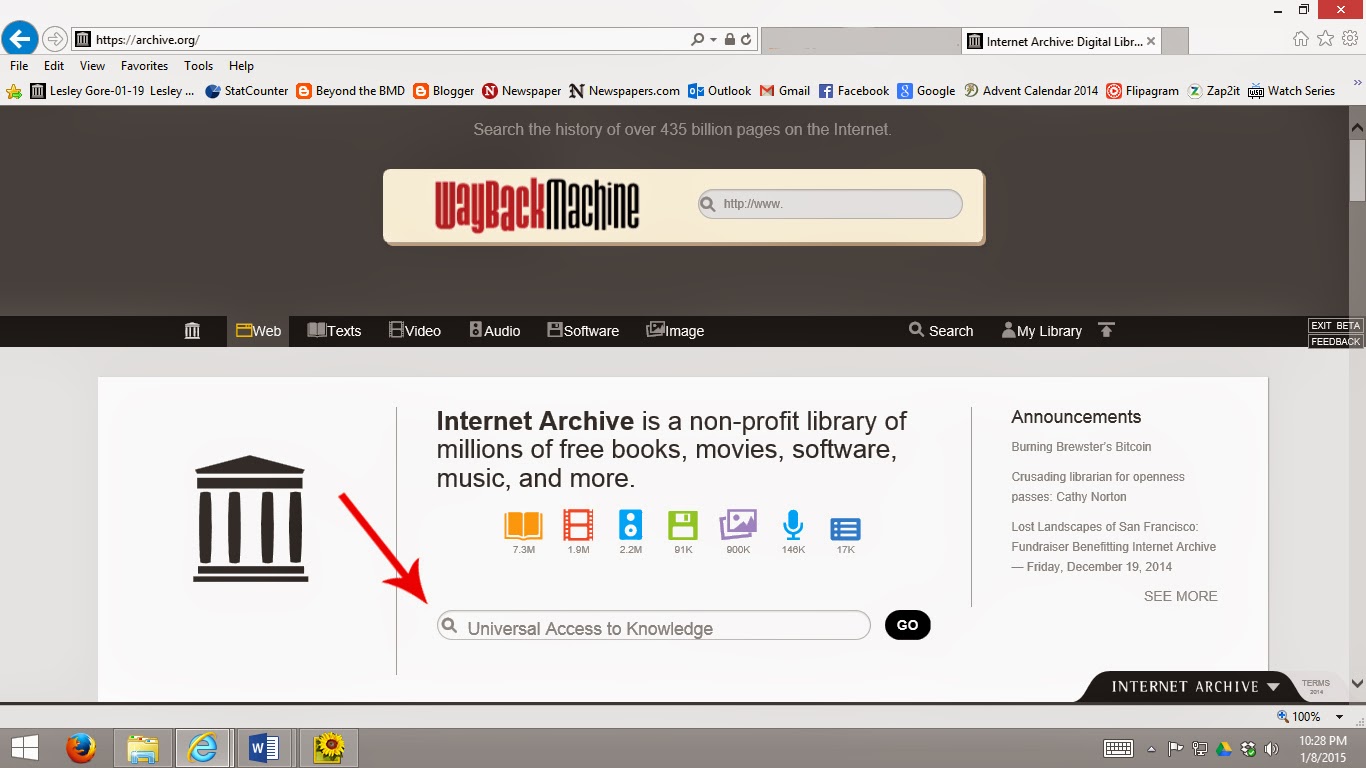Select the Image nav tab
The image size is (1366, 768).
[675, 331]
